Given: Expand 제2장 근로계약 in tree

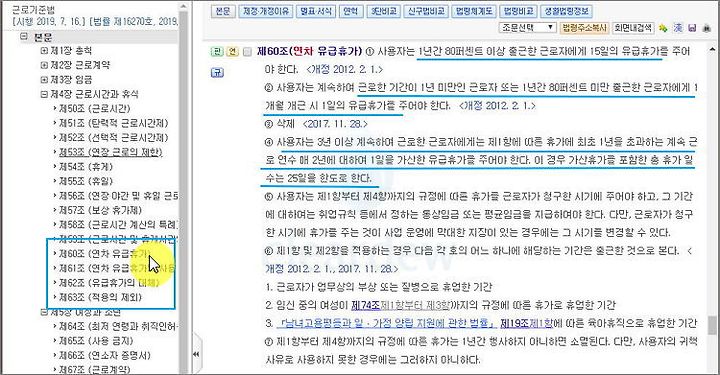Looking at the screenshot, I should coord(44,65).
